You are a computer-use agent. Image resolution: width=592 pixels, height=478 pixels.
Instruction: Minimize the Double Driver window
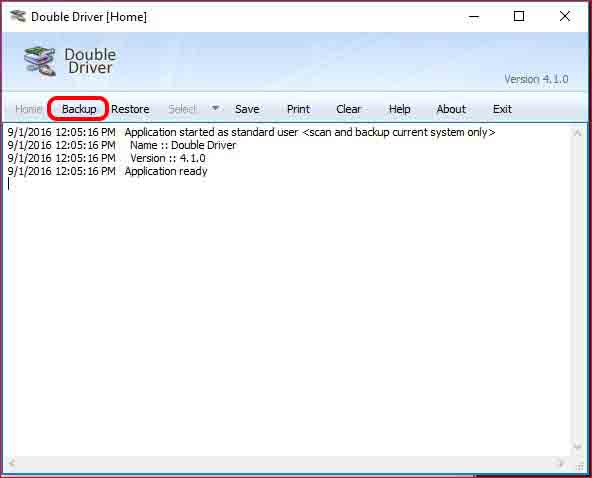(473, 17)
